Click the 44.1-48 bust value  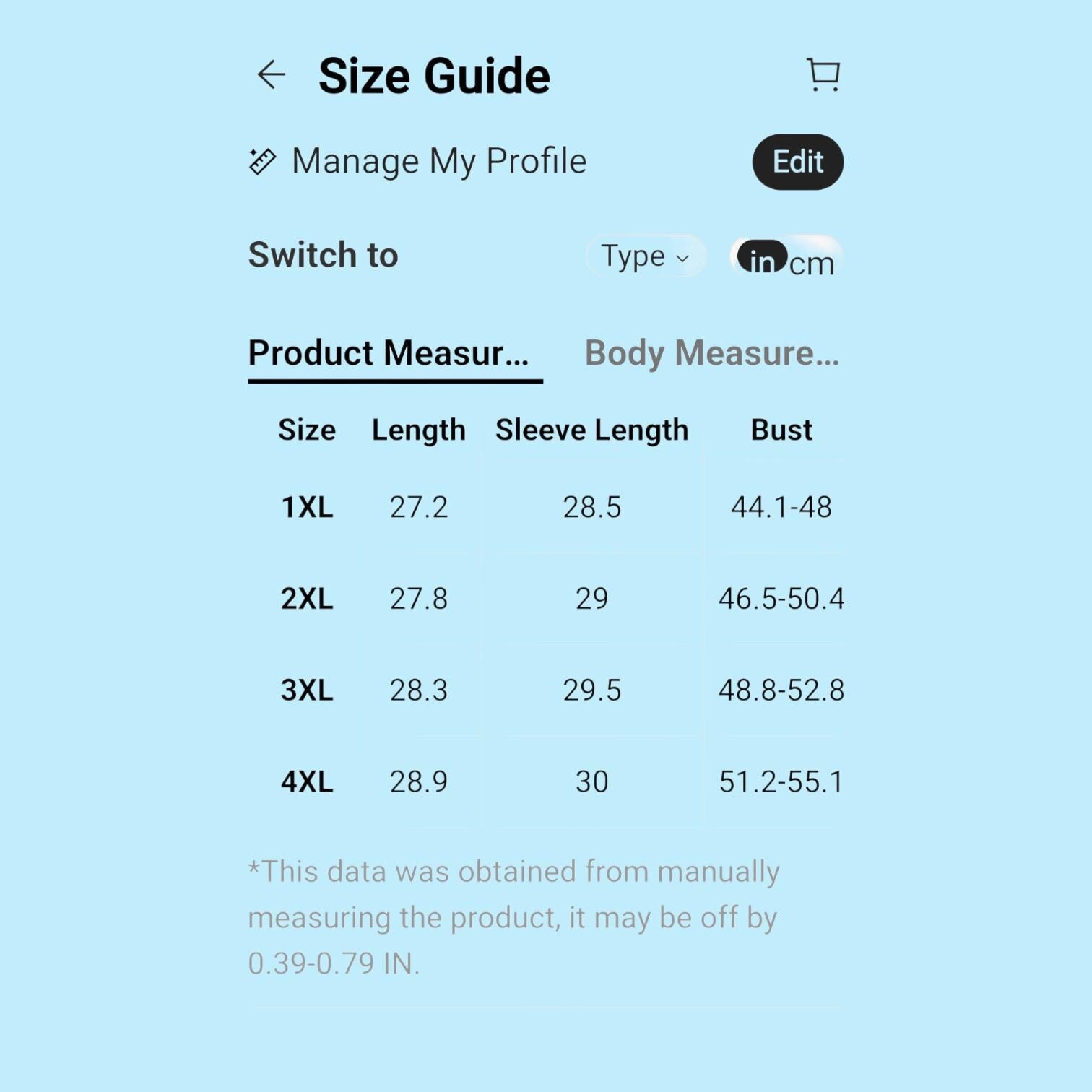(x=781, y=507)
